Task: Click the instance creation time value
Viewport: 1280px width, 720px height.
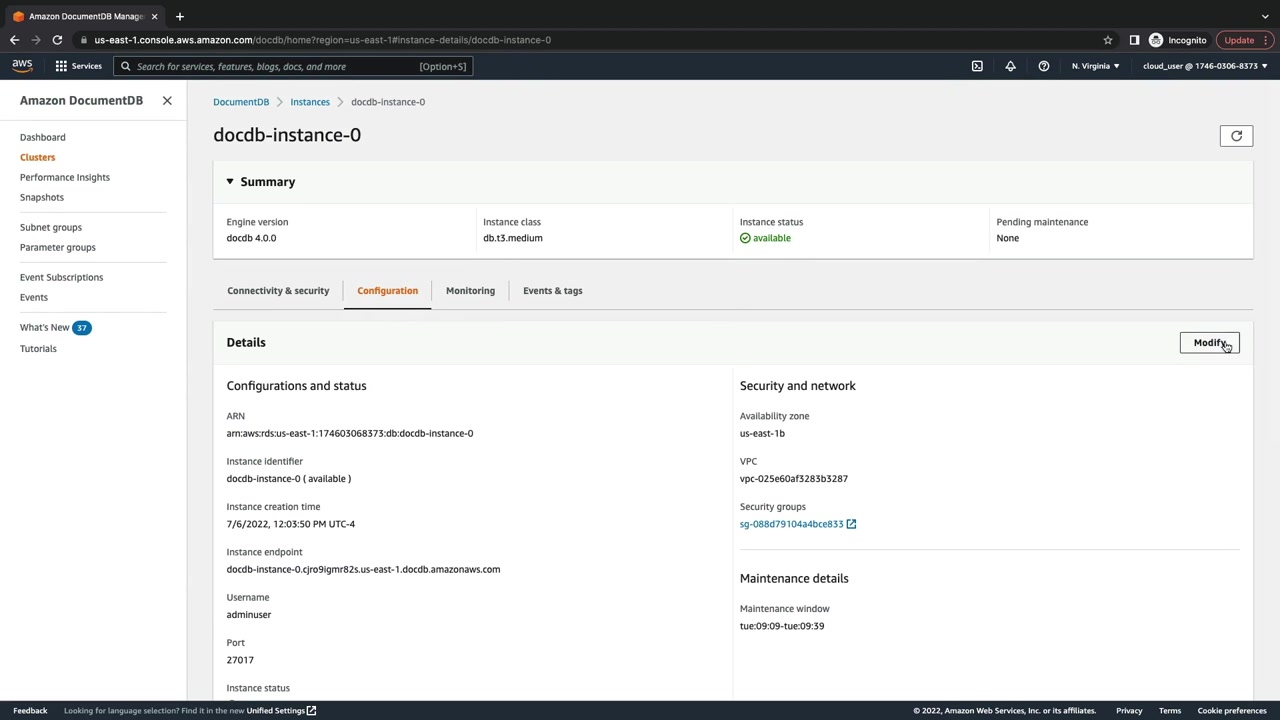Action: click(x=291, y=524)
